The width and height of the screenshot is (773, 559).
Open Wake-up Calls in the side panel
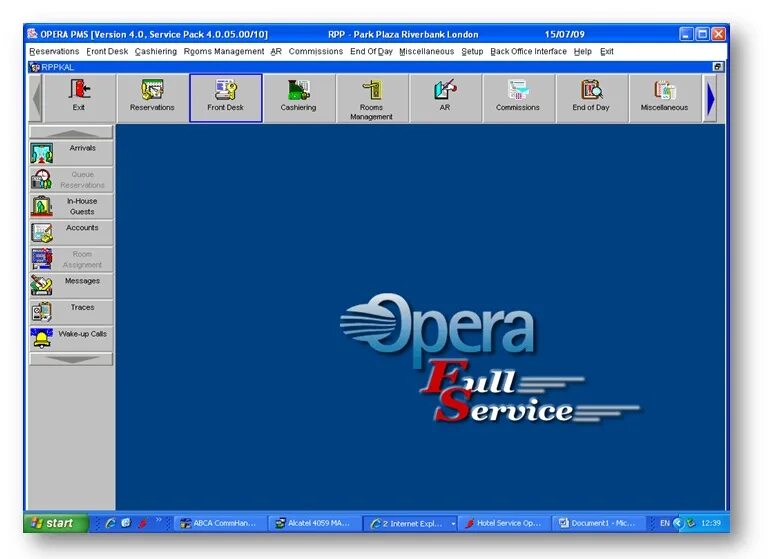click(x=71, y=339)
